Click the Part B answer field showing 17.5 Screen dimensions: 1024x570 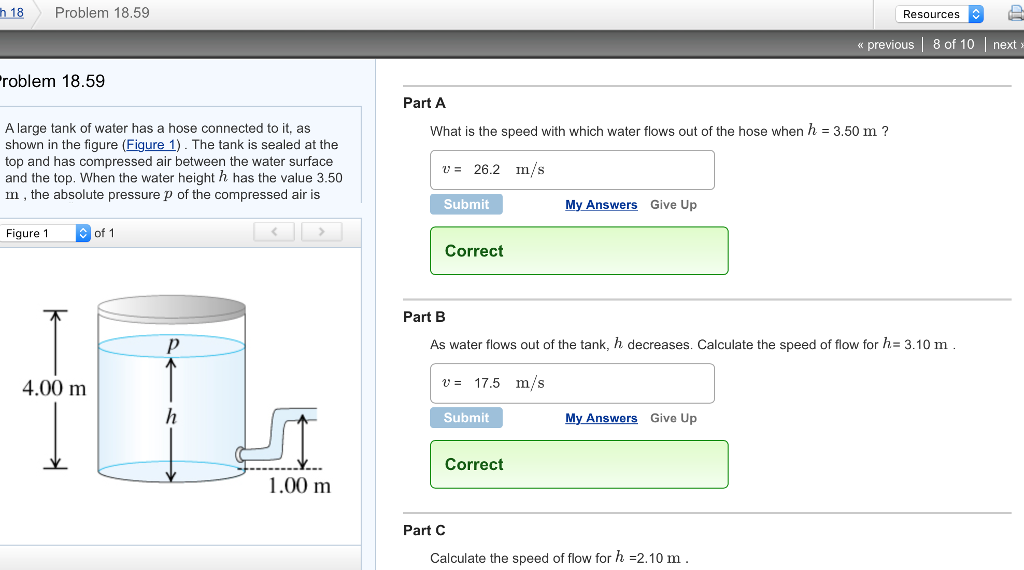[x=572, y=383]
